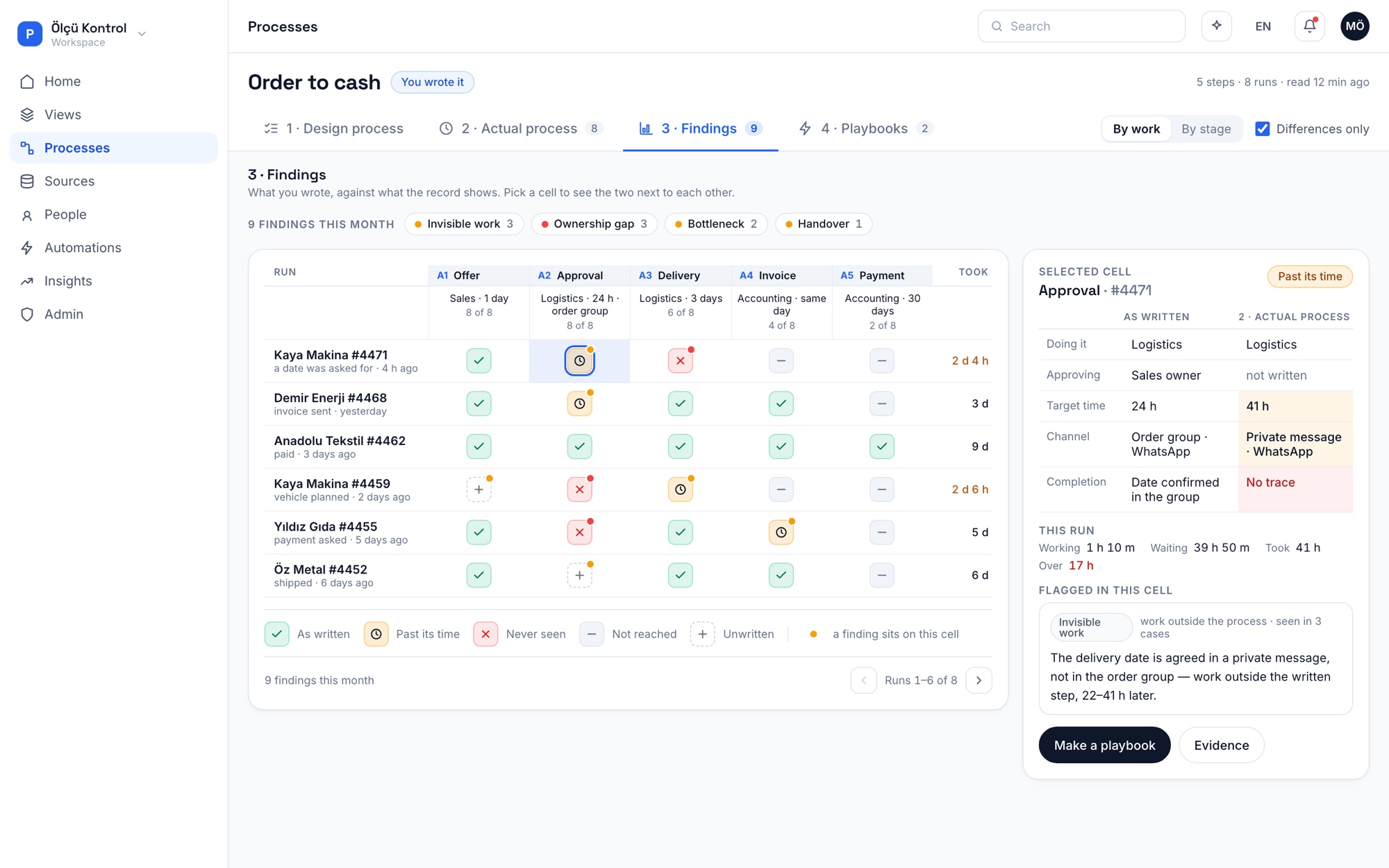Select Öz Metal #4452 Approval unwritten cell
The width and height of the screenshot is (1389, 868).
coord(579,576)
